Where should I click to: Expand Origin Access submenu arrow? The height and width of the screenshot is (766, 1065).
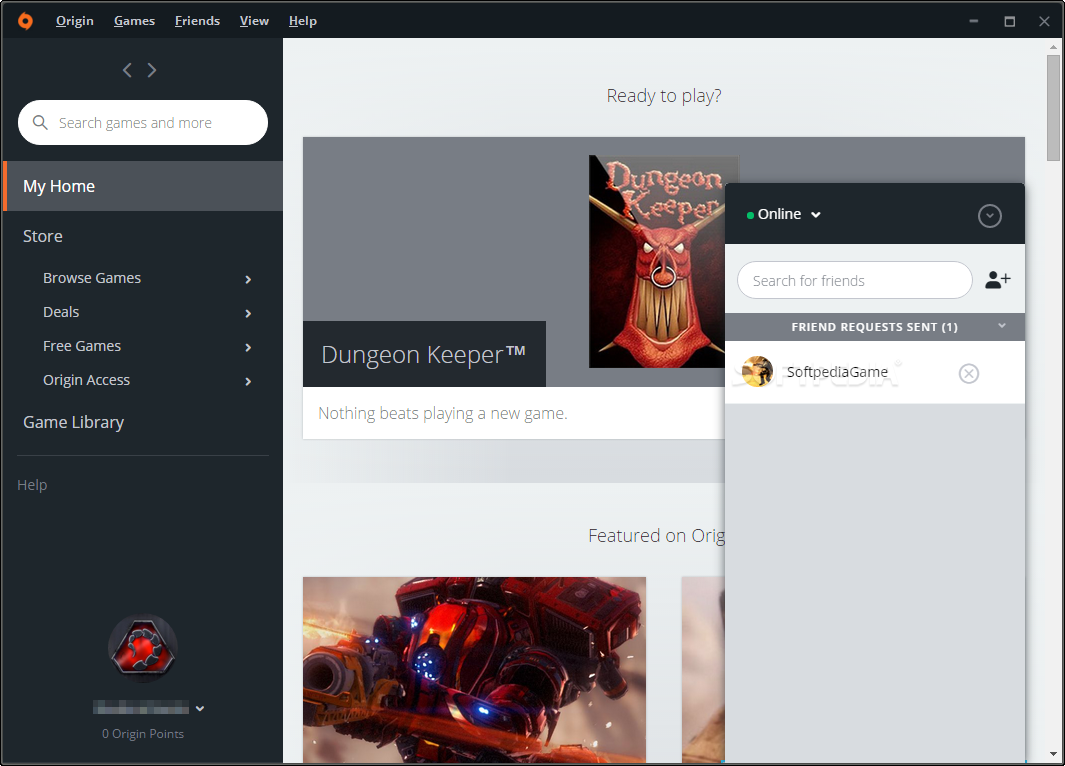pyautogui.click(x=248, y=381)
